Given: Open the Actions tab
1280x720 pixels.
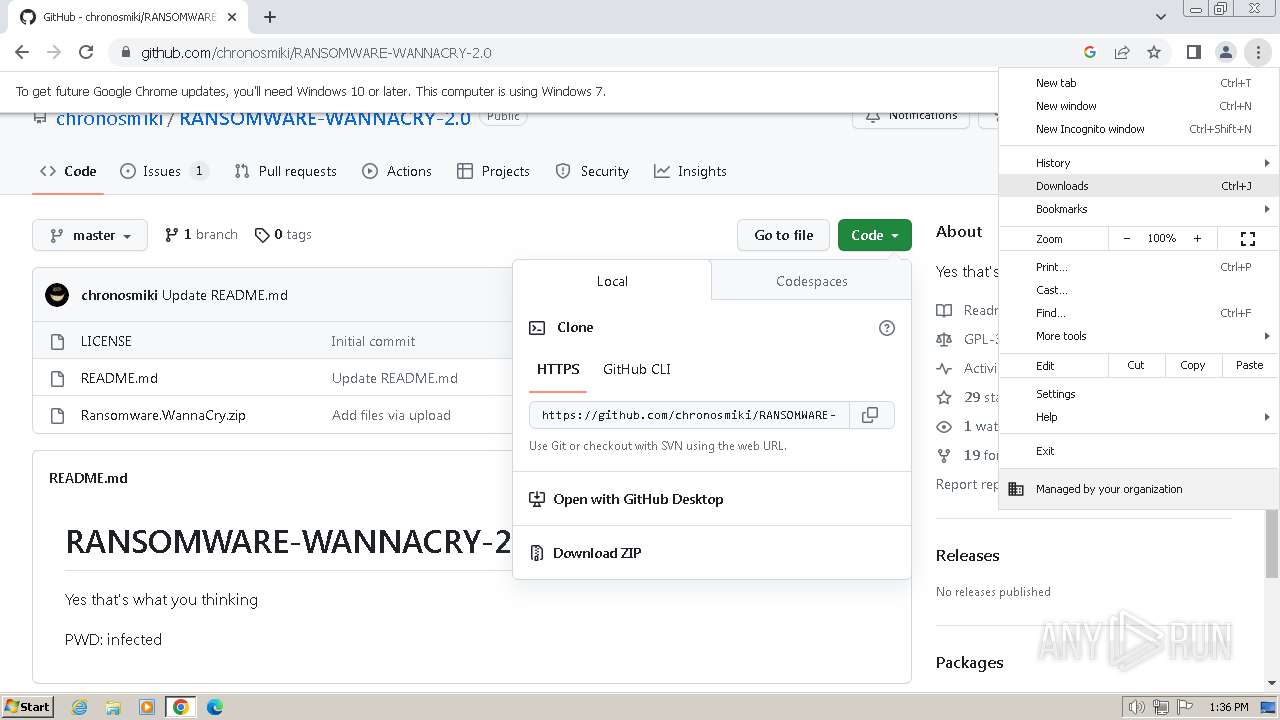Looking at the screenshot, I should (397, 171).
